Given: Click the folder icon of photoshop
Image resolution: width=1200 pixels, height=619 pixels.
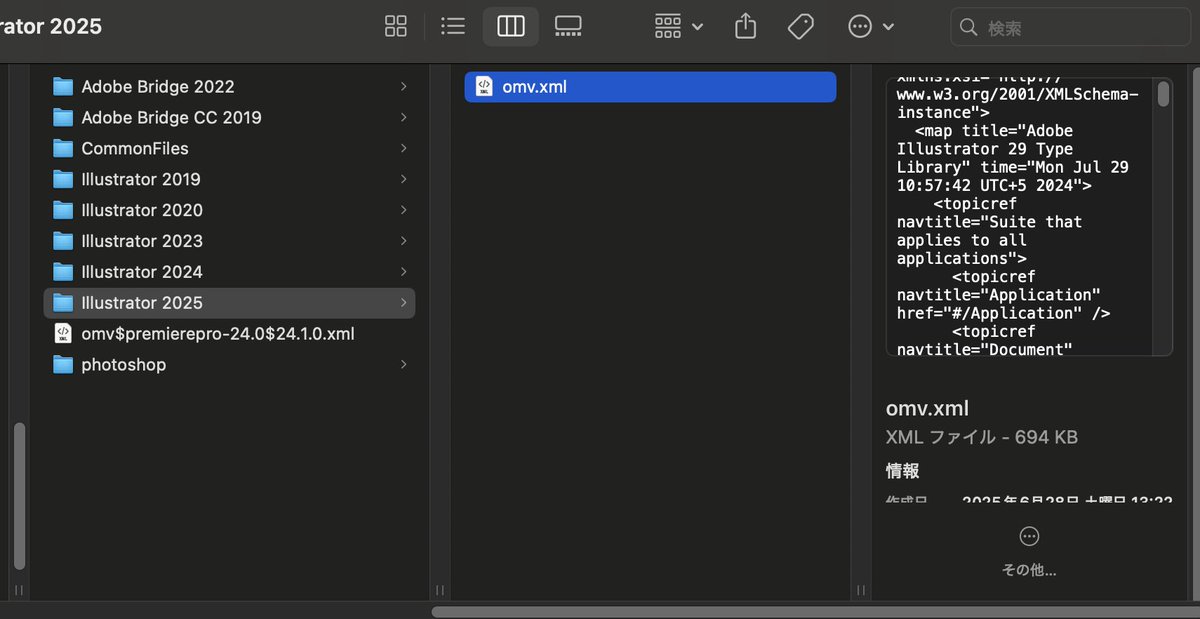Looking at the screenshot, I should click(63, 365).
